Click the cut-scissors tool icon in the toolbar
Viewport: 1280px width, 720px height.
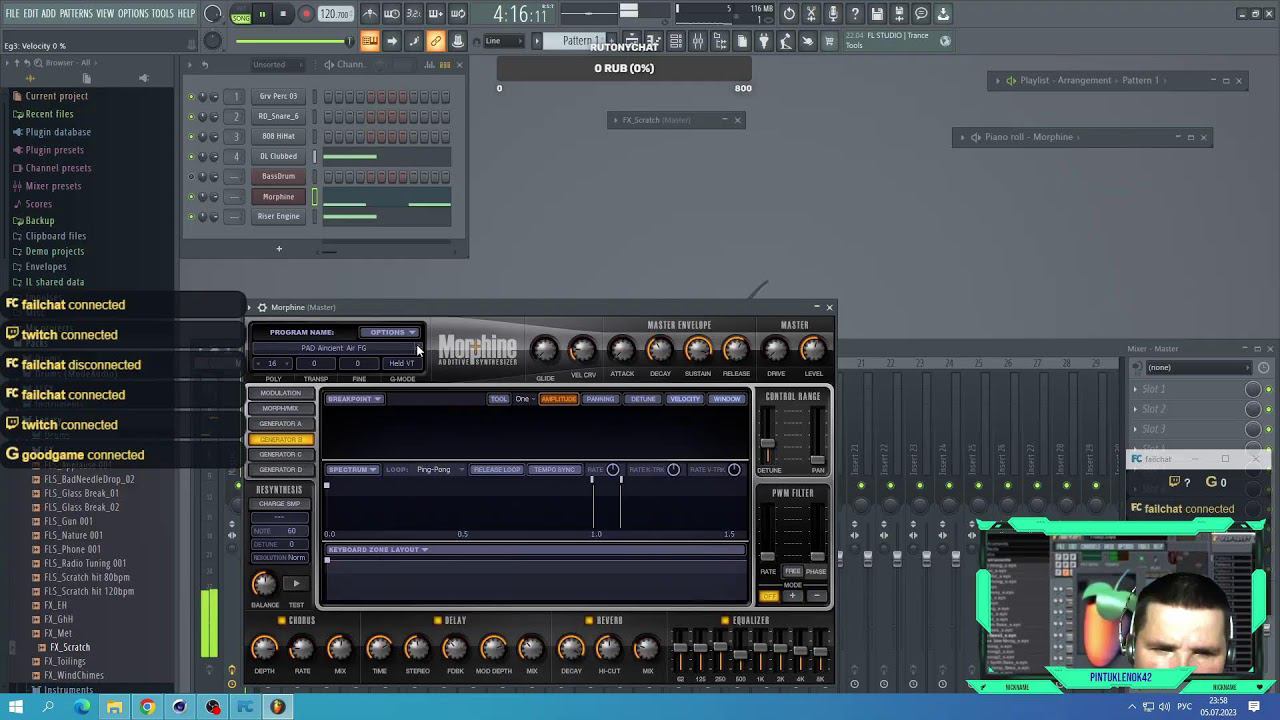click(x=811, y=14)
